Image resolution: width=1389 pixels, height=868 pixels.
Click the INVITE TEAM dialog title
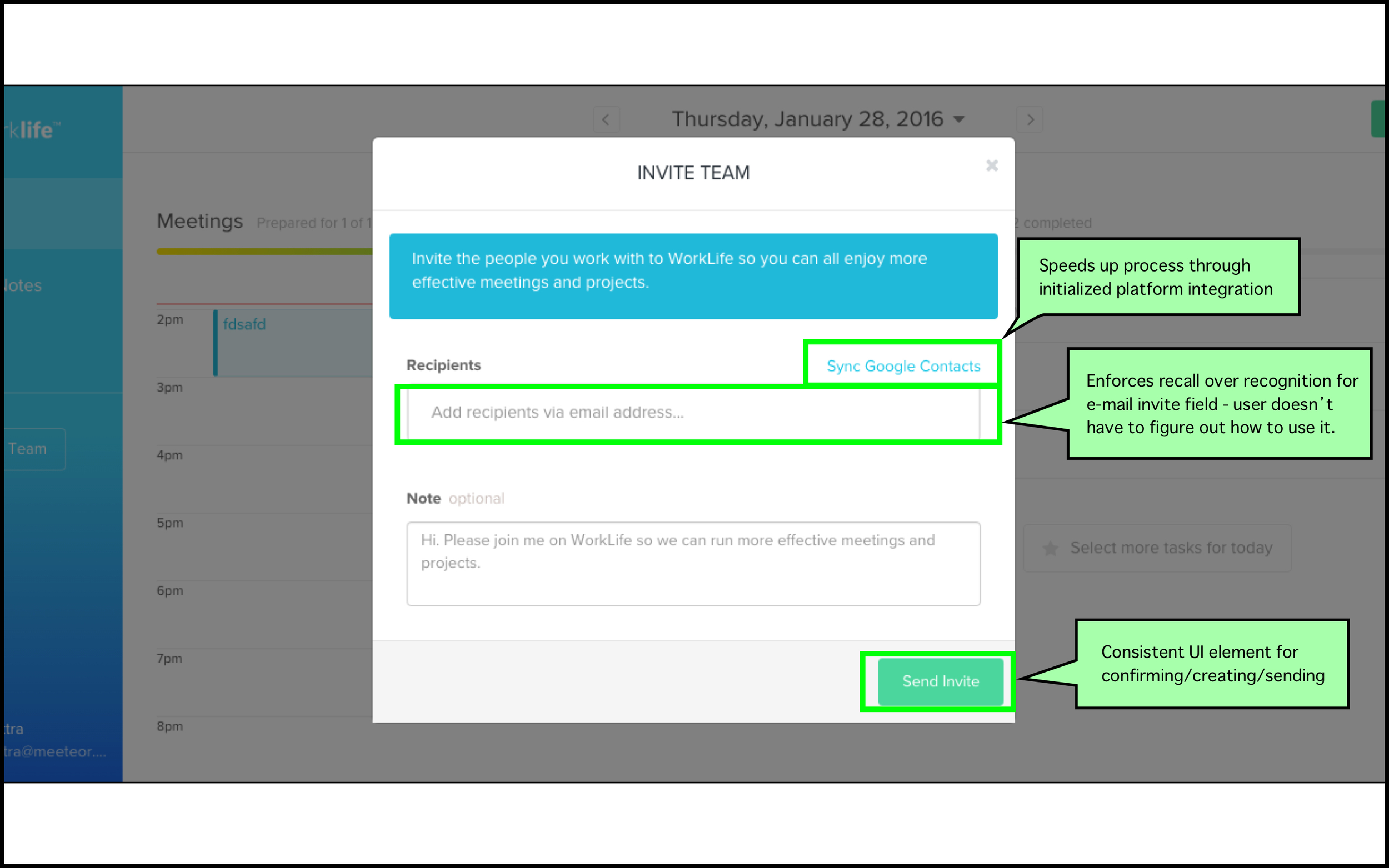pyautogui.click(x=693, y=173)
